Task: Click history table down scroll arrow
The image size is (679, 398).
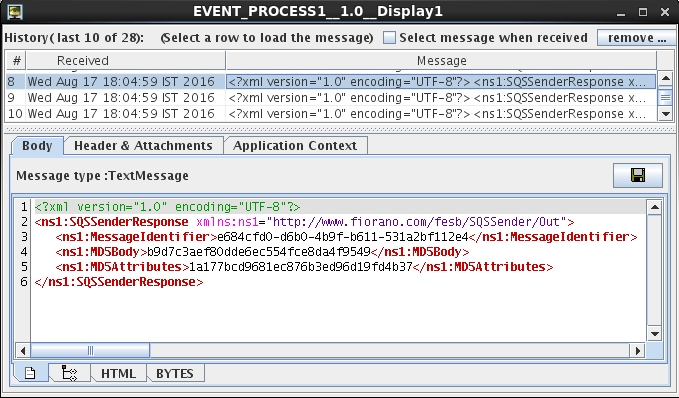Action: [666, 114]
